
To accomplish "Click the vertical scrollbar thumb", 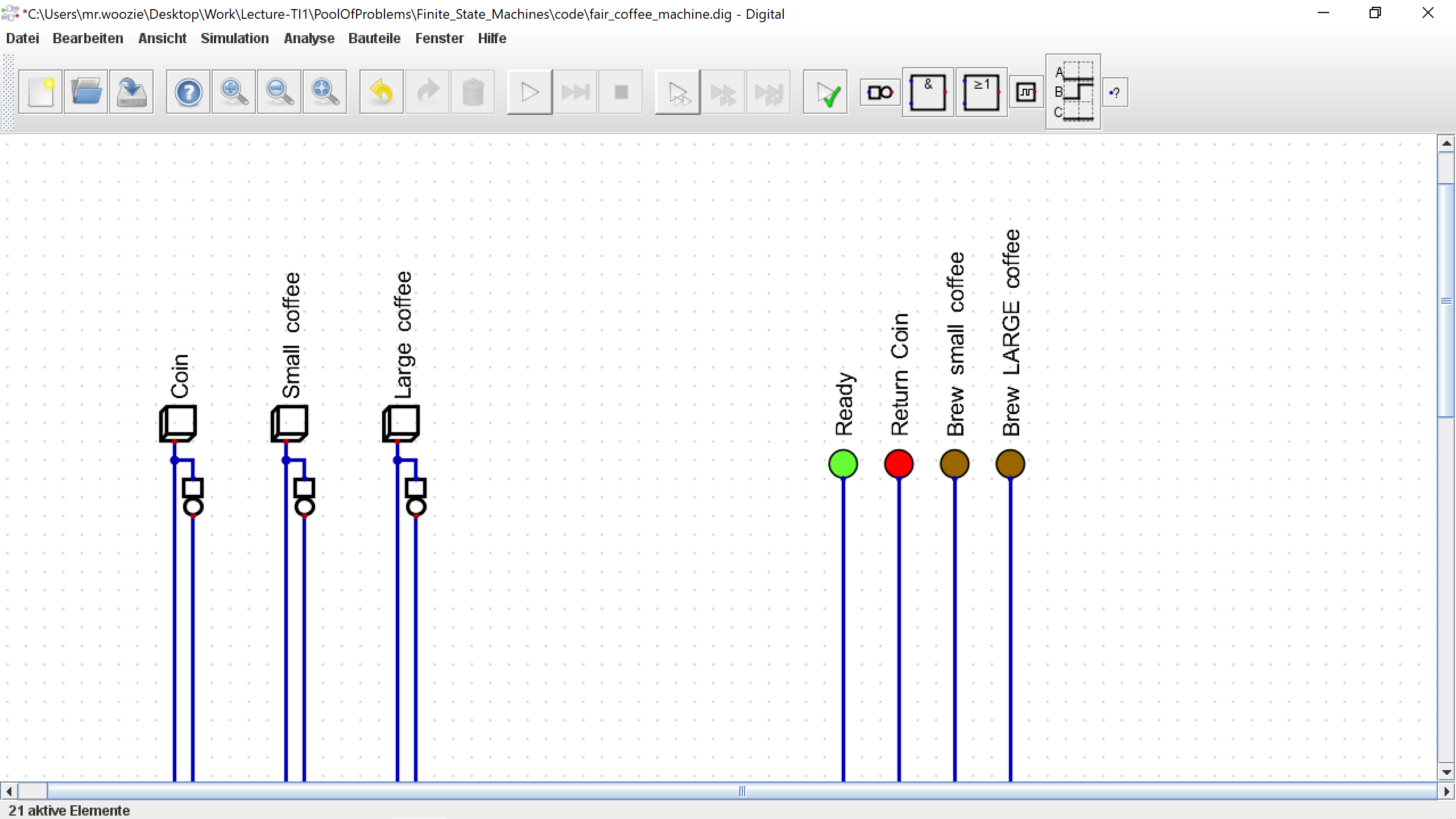I will tap(1446, 300).
